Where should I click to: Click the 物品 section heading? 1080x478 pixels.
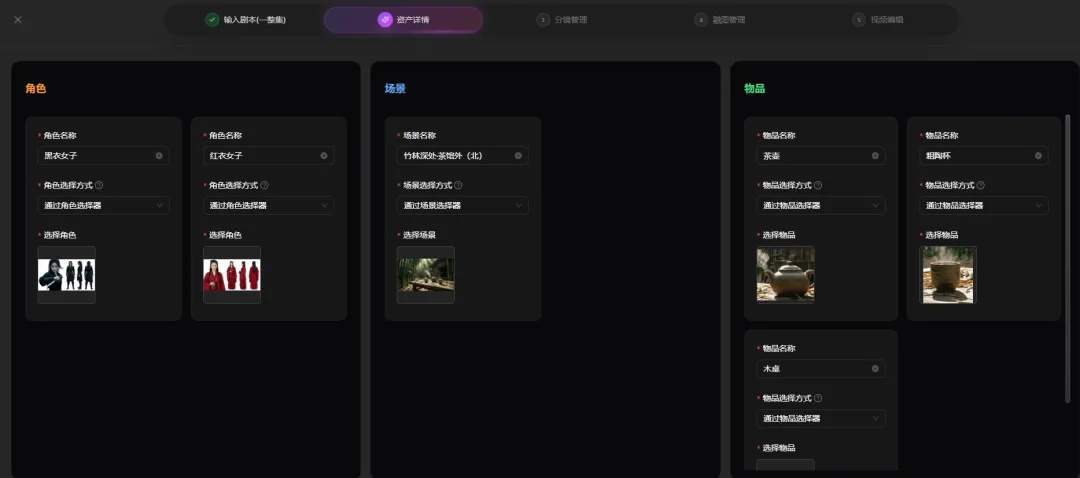[x=754, y=88]
